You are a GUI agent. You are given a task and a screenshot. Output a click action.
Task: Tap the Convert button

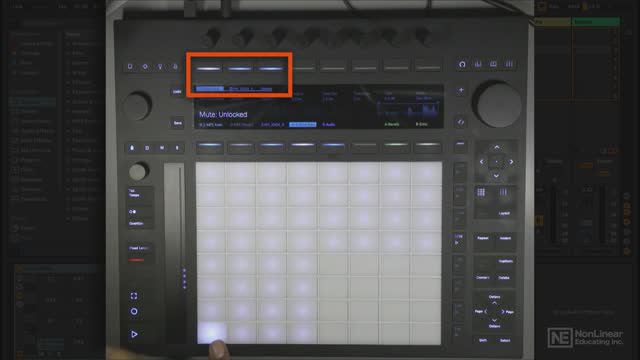pos(483,278)
